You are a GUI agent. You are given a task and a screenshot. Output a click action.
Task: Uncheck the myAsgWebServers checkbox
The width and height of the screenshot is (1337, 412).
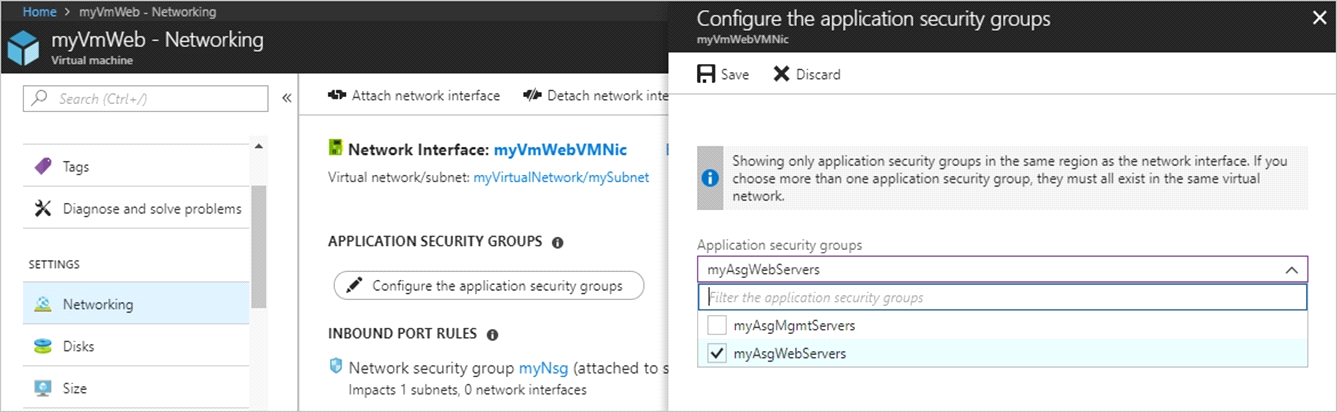(716, 353)
